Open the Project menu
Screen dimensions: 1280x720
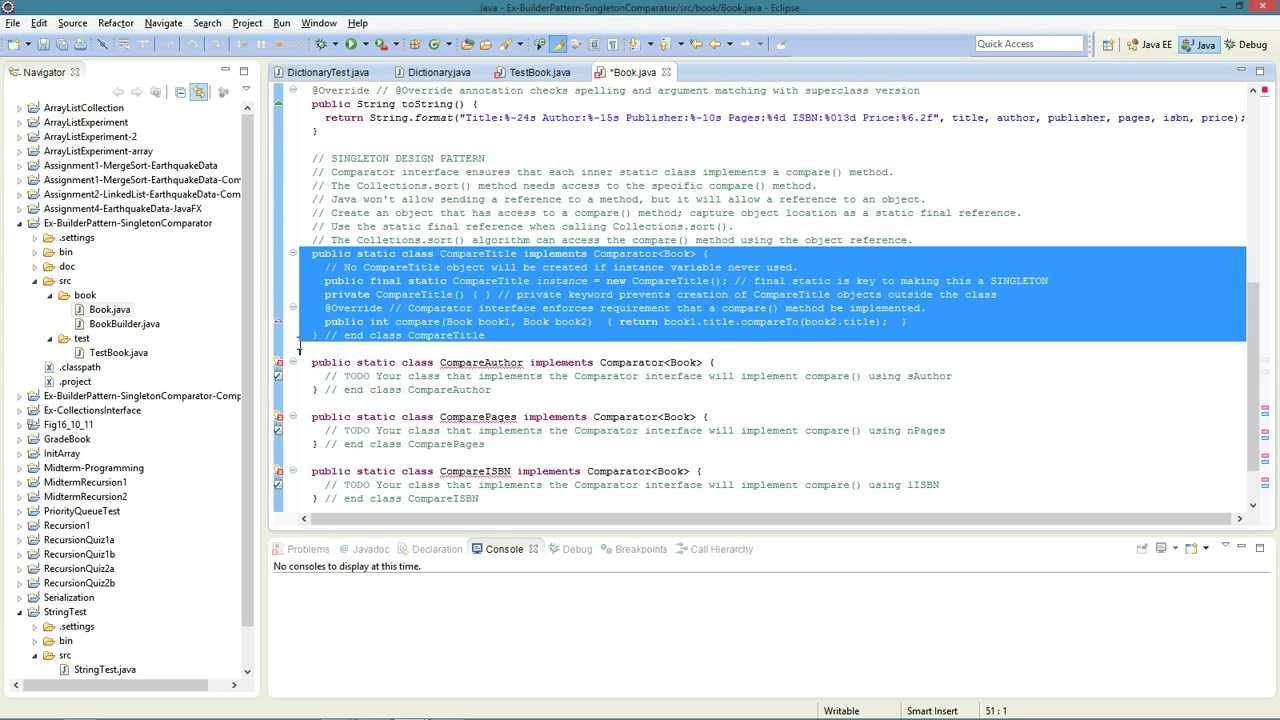(247, 22)
